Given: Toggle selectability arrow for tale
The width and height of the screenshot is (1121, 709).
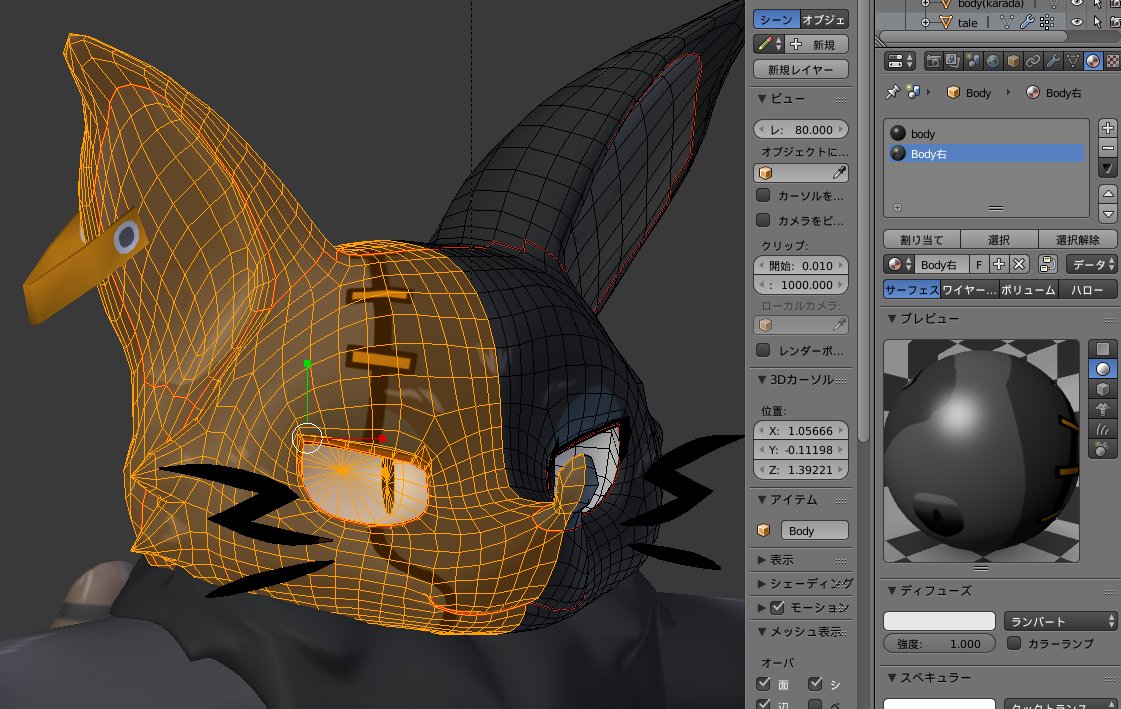Looking at the screenshot, I should [x=1097, y=22].
